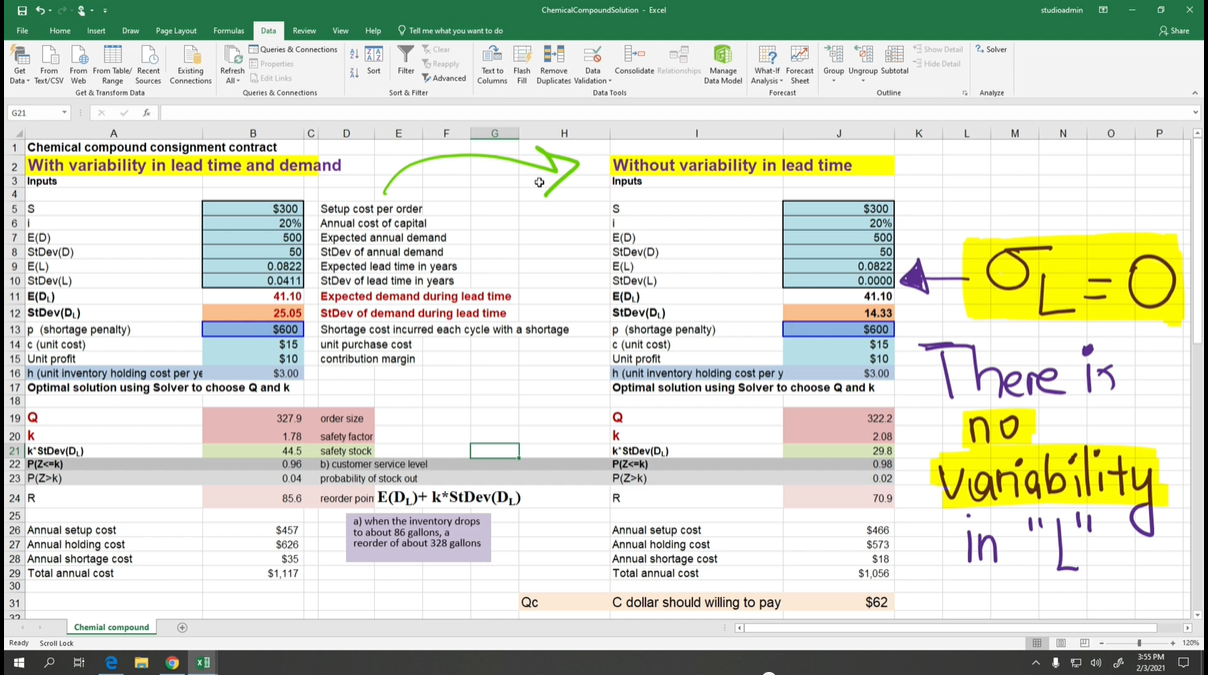The image size is (1208, 675).
Task: Apply the Filter tool
Action: pos(406,62)
